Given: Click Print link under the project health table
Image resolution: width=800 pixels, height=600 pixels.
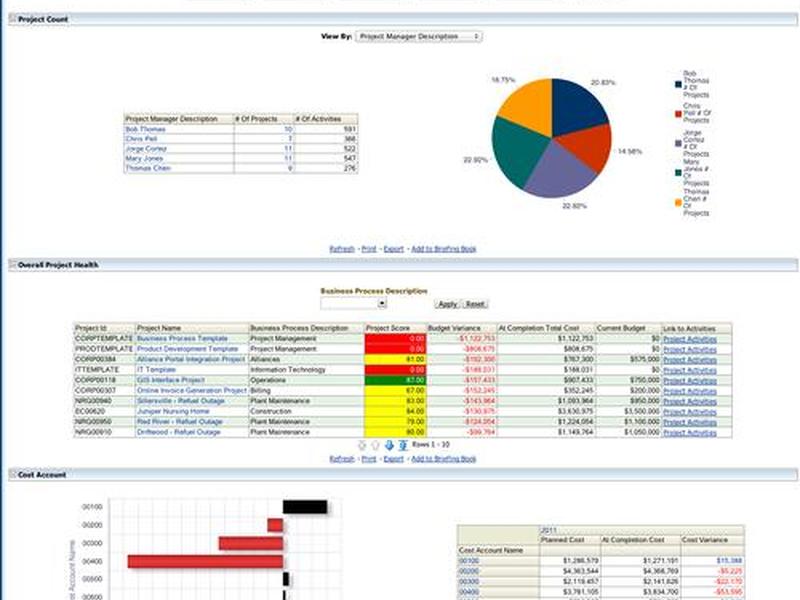Looking at the screenshot, I should (369, 459).
